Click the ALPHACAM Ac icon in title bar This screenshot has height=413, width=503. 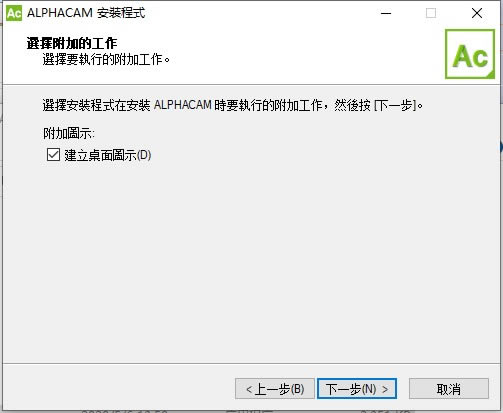[14, 13]
